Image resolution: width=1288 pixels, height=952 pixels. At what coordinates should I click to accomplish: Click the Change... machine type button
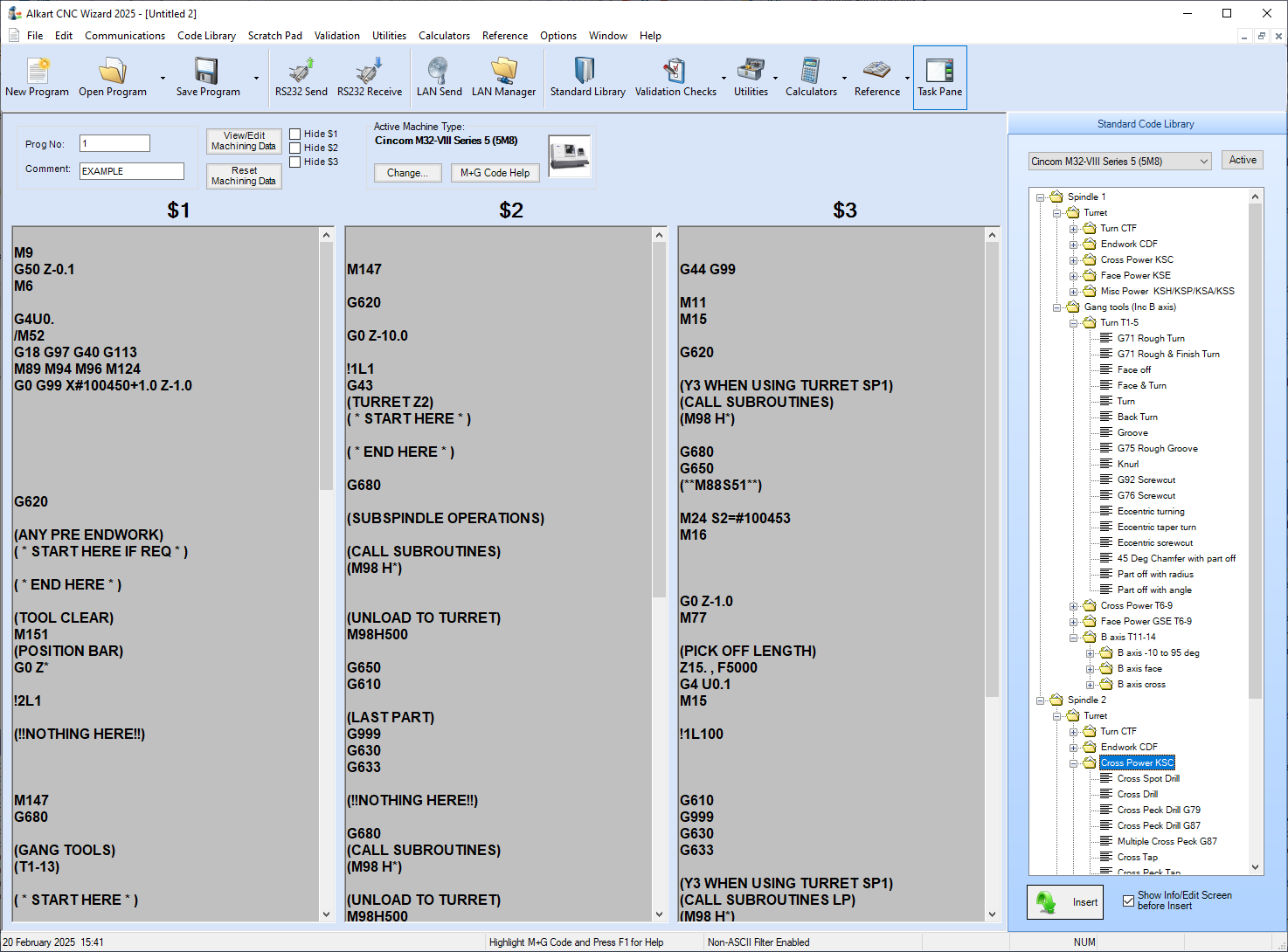point(408,173)
